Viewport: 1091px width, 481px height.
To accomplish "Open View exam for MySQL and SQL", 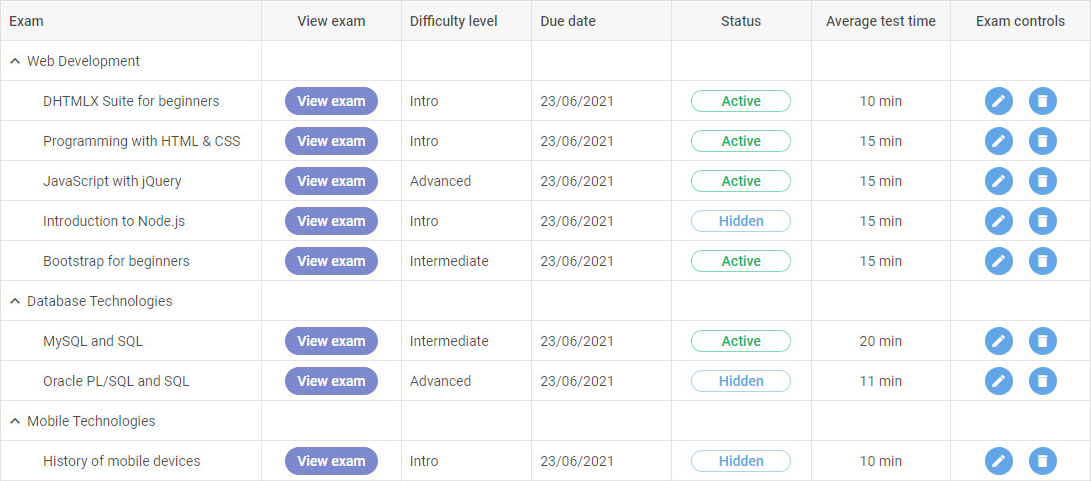I will point(331,341).
